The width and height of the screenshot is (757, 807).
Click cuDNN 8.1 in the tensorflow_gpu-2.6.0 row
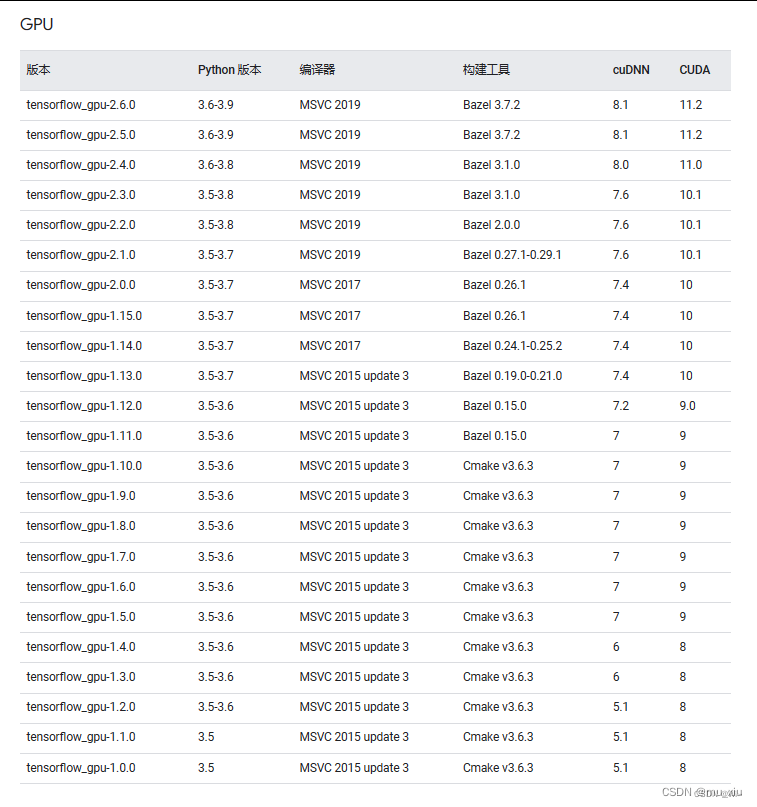(x=621, y=105)
